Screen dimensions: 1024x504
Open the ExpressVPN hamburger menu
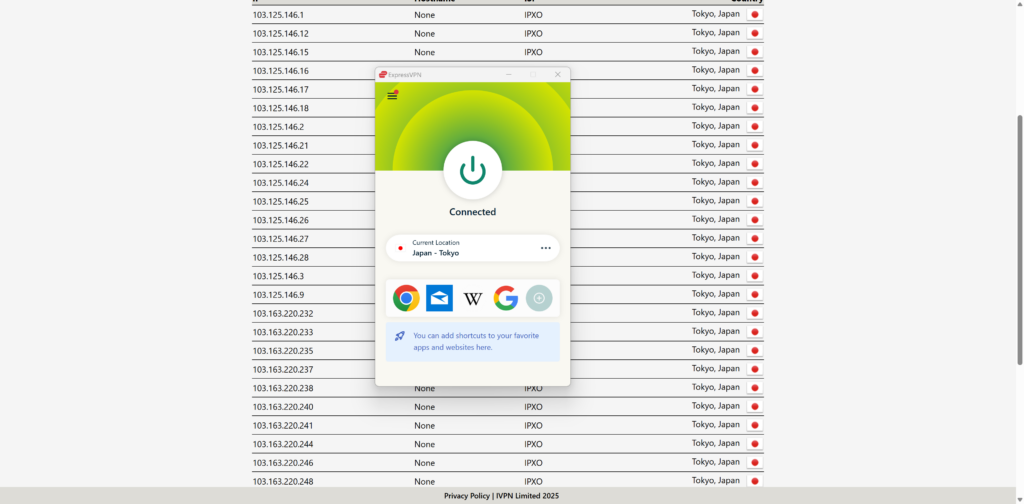(392, 95)
